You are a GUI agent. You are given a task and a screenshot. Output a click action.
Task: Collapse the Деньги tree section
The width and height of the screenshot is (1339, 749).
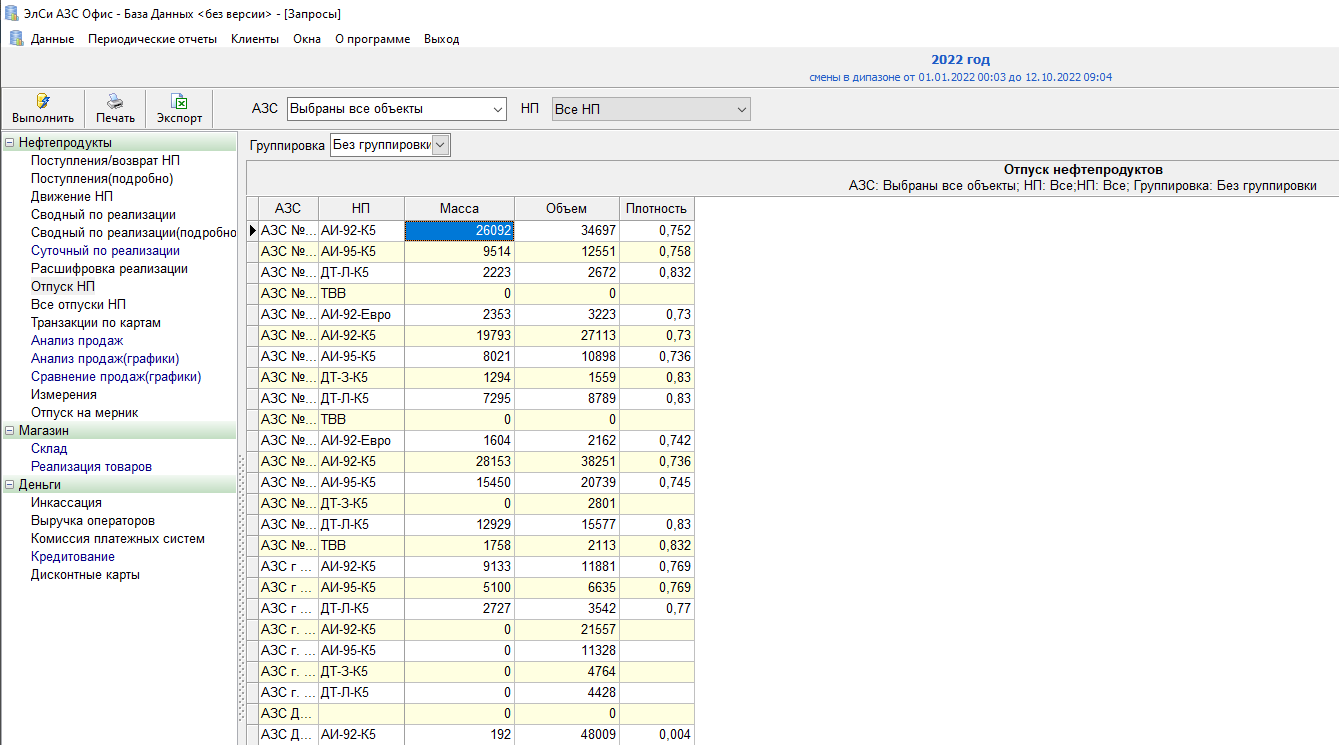pos(10,485)
